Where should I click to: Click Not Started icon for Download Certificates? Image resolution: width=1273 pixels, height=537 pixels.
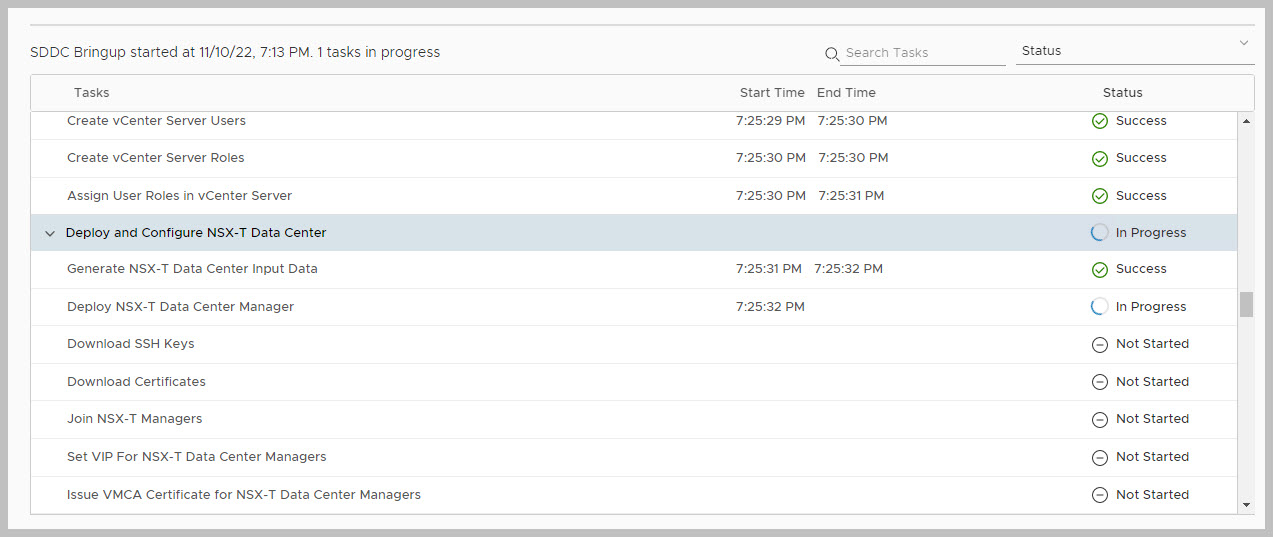click(x=1099, y=382)
